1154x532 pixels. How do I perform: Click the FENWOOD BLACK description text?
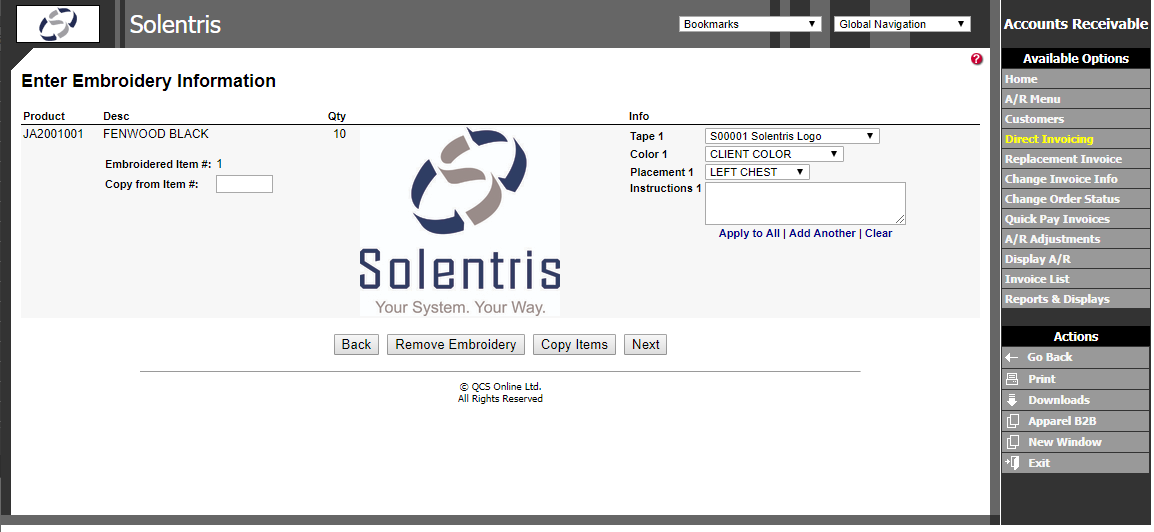click(156, 134)
